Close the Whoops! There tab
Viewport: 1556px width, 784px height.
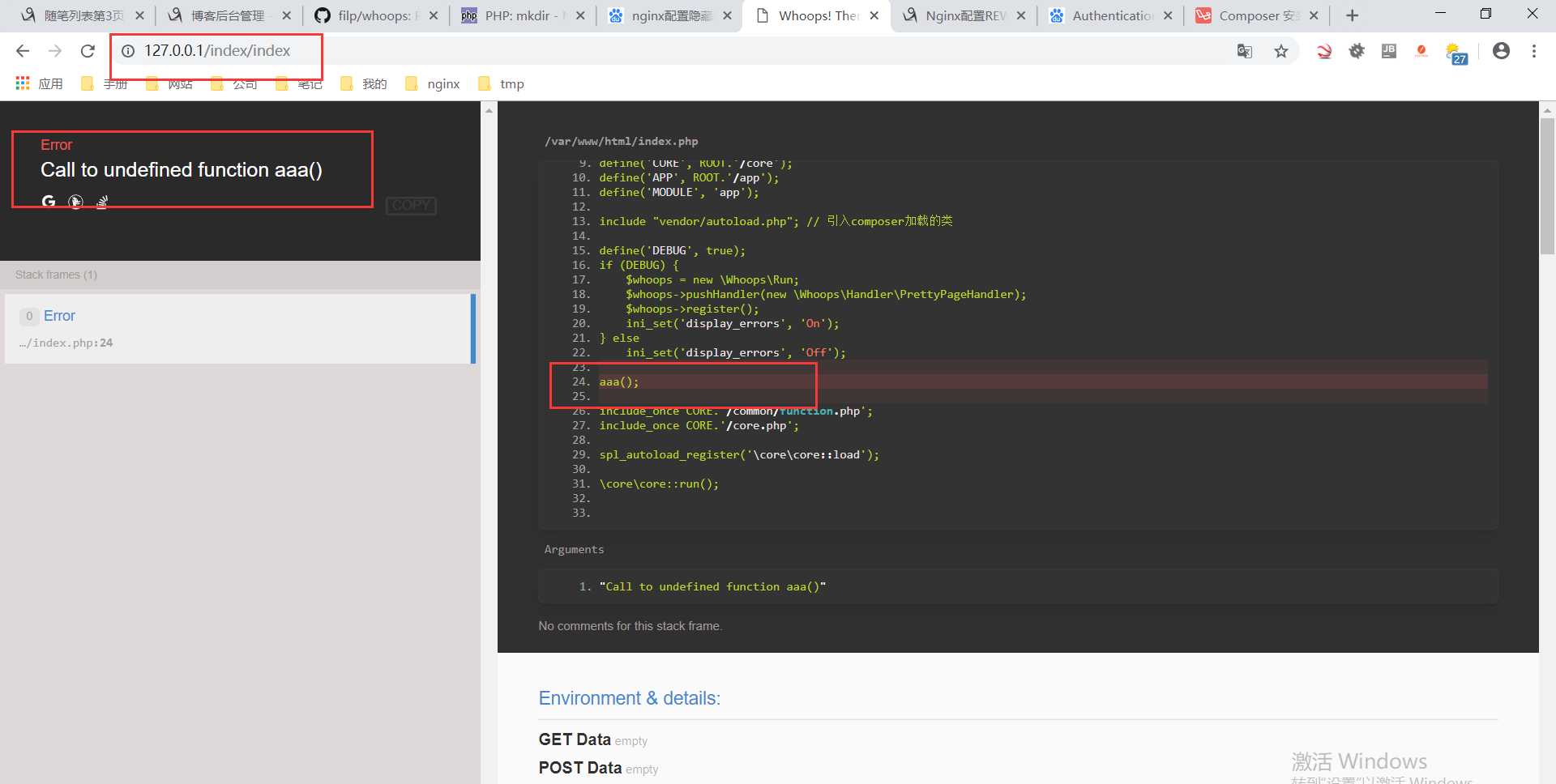coord(874,15)
